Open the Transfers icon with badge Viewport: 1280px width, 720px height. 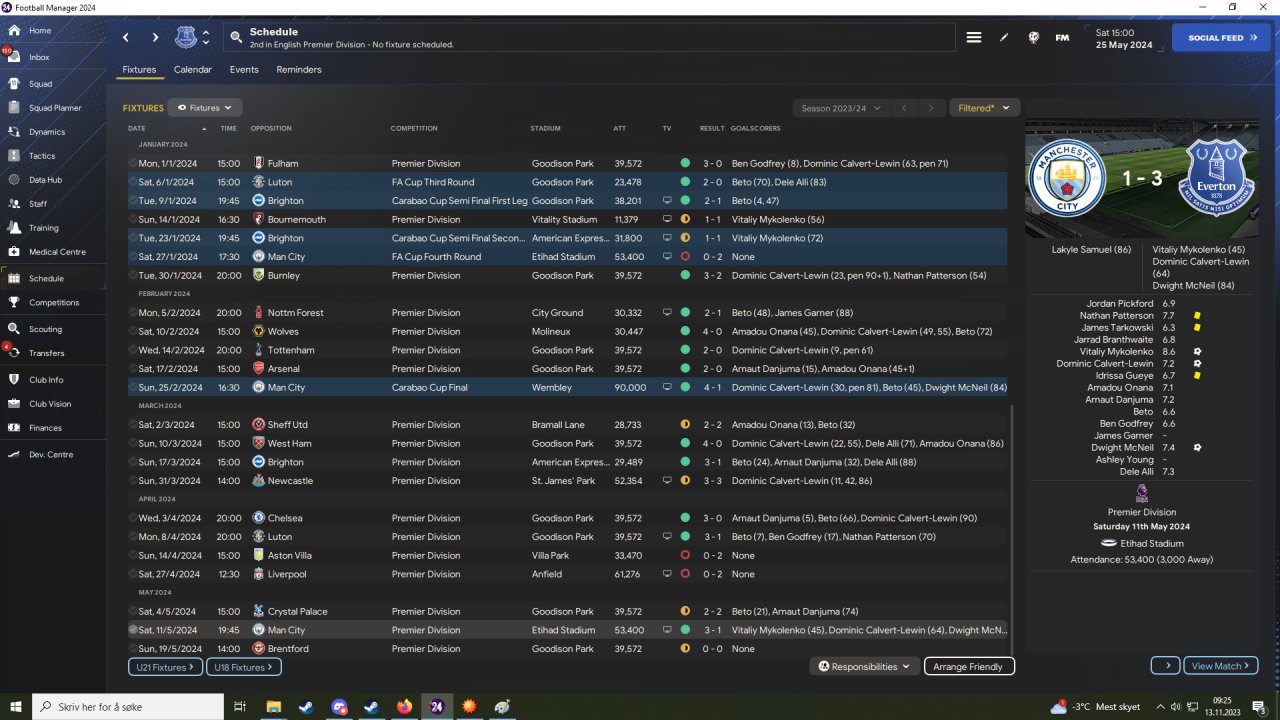14,353
